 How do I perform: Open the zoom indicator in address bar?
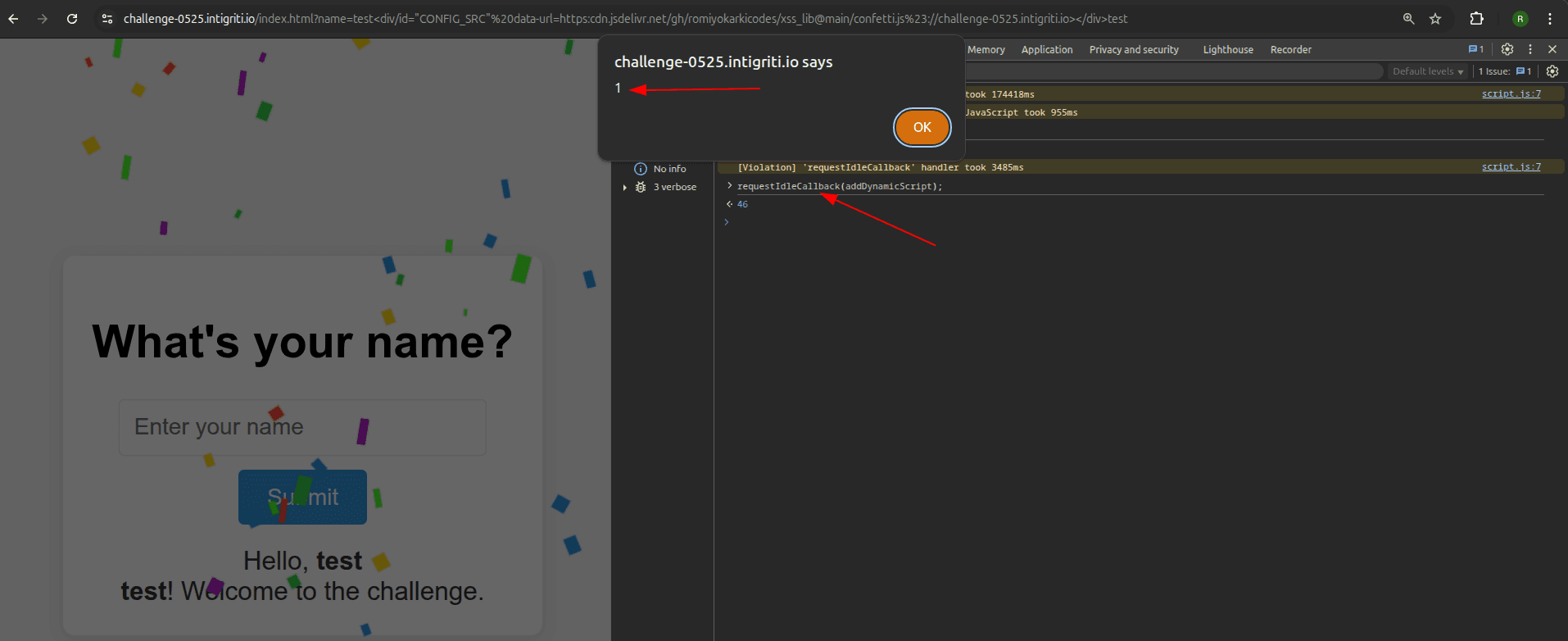pyautogui.click(x=1408, y=18)
